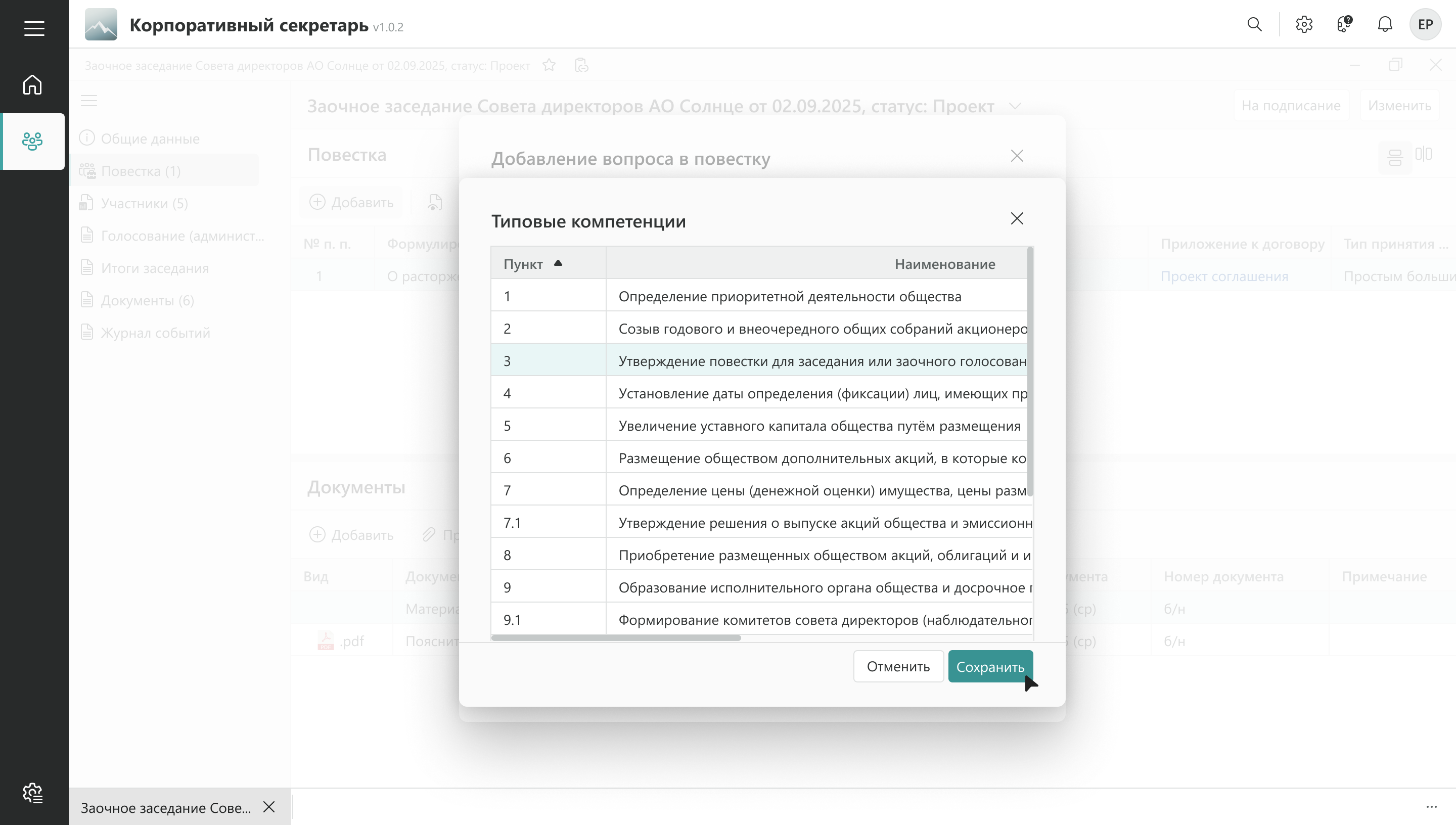
Task: Close the Заочное заседание bottom tab
Action: pyautogui.click(x=269, y=807)
